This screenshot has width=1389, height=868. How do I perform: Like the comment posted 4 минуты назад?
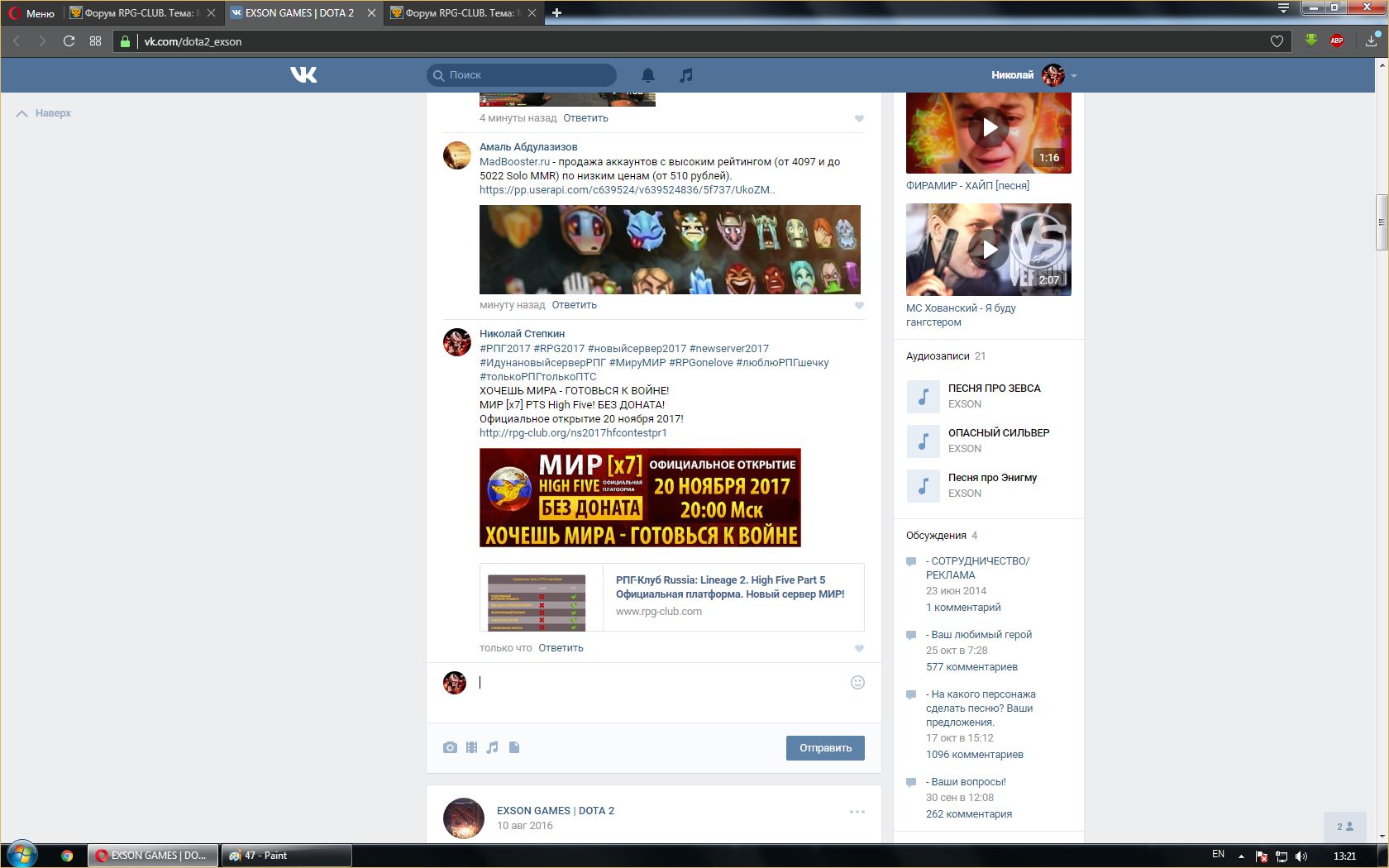coord(859,119)
